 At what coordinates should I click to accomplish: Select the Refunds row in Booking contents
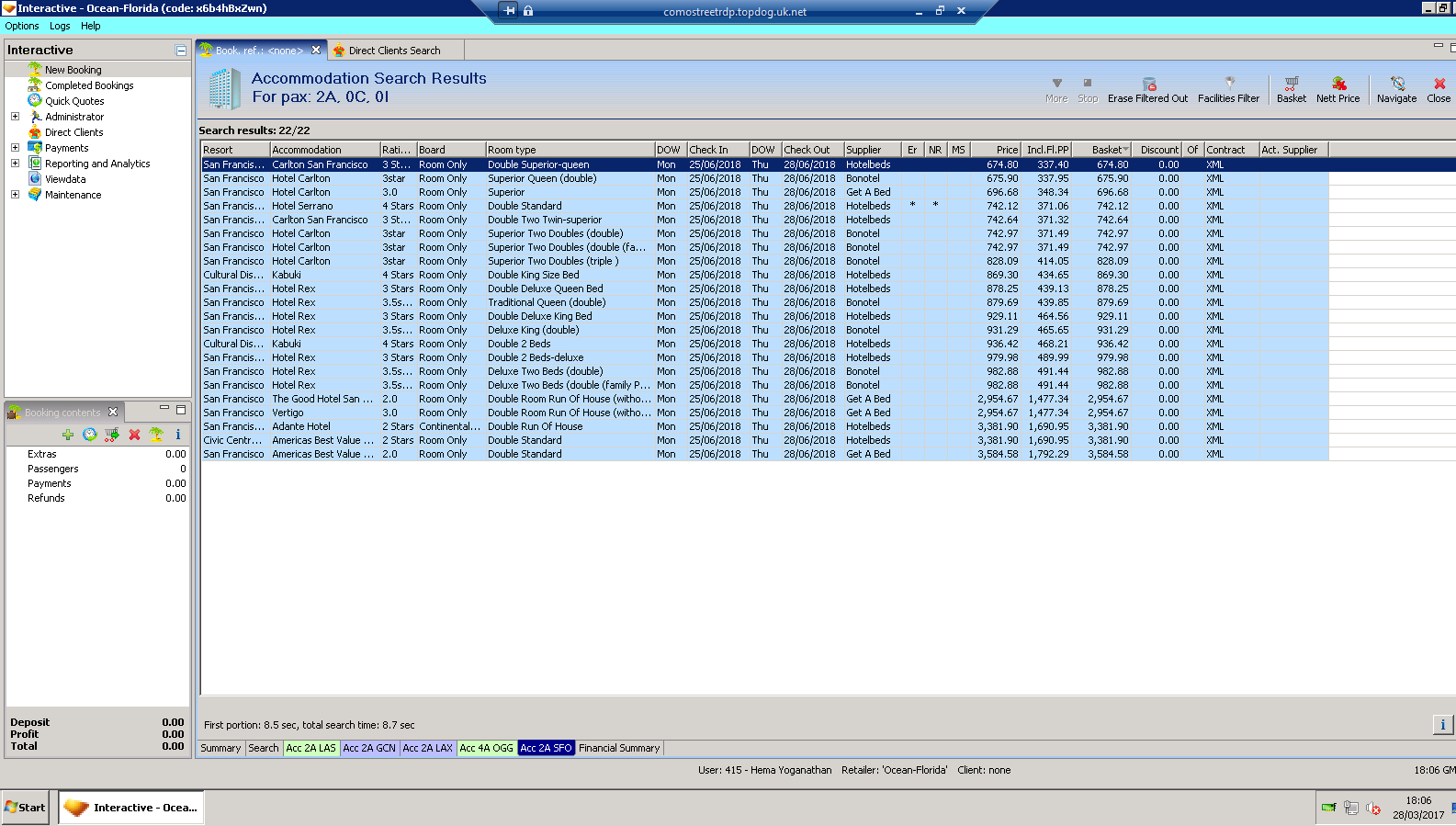[x=97, y=498]
